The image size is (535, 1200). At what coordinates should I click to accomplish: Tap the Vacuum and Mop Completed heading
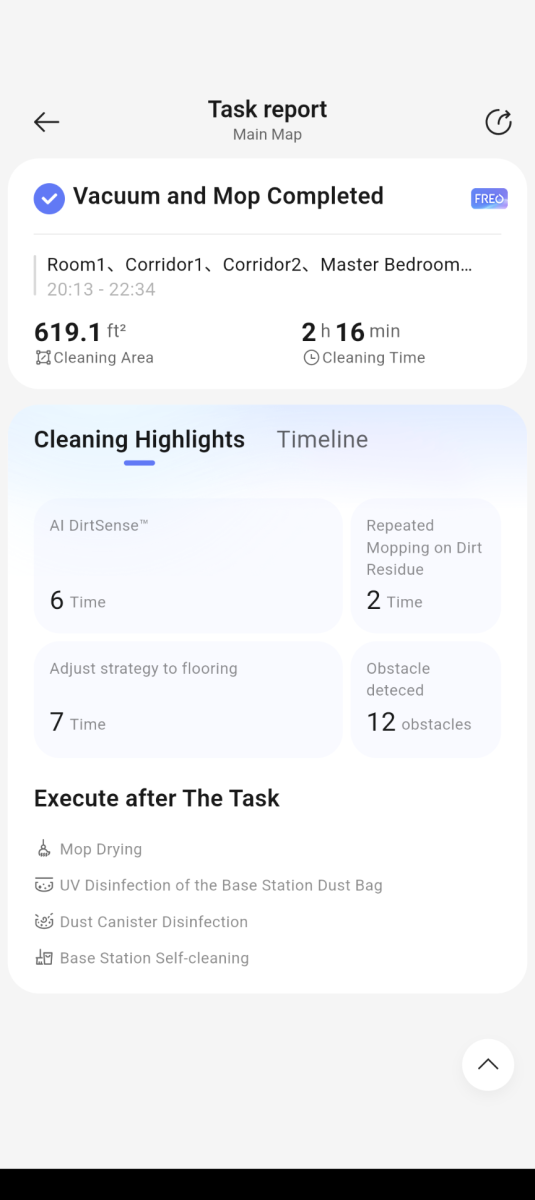point(228,196)
